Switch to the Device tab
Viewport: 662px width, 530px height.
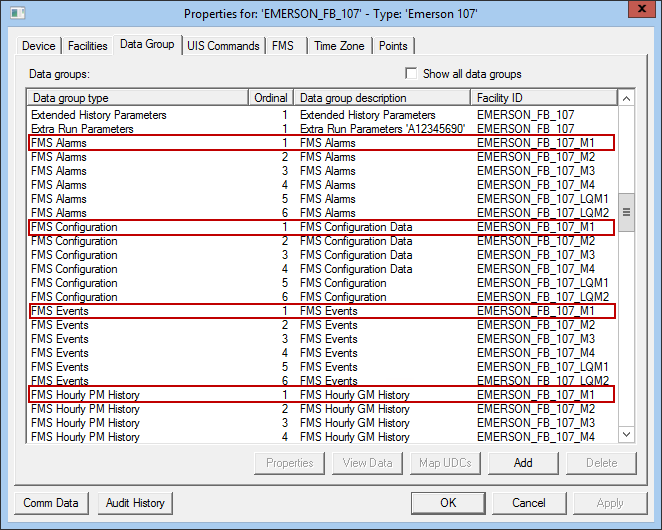39,46
